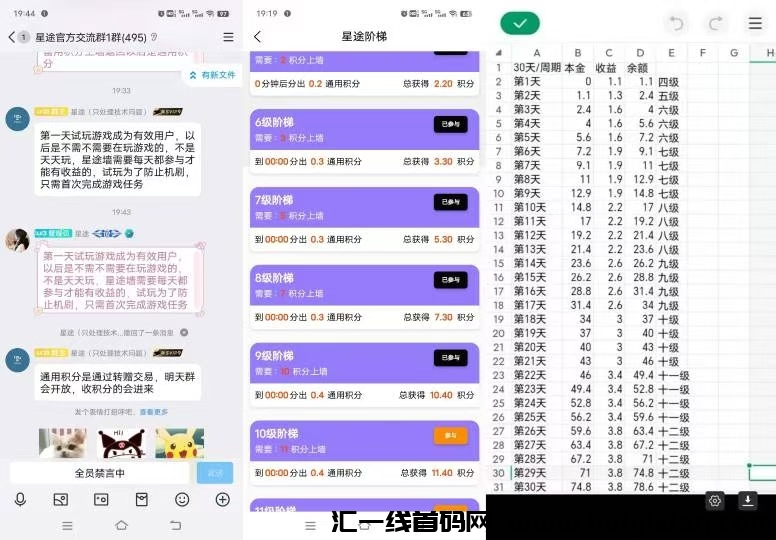Tap the 有新文件 new file notice
This screenshot has height=540, width=776.
tap(212, 75)
